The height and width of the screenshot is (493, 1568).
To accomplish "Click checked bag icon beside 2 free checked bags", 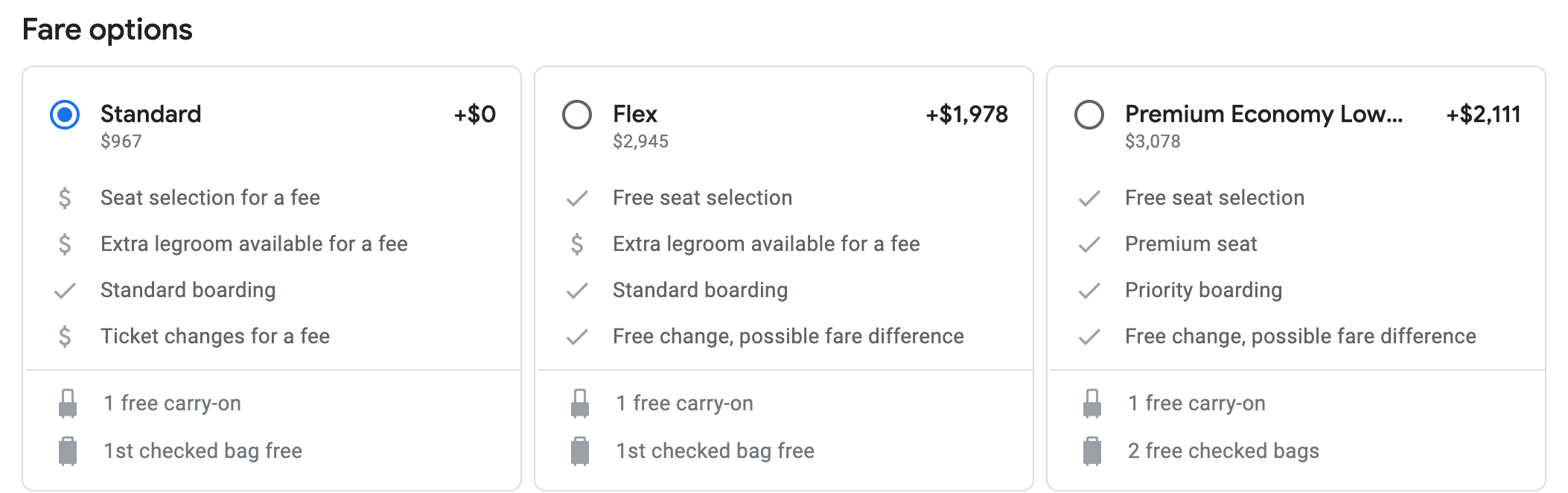I will (x=1092, y=451).
